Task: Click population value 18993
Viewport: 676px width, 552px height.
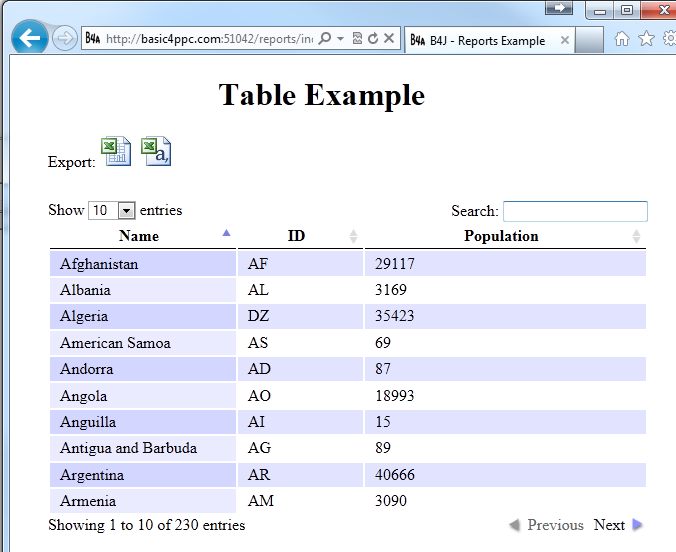Action: pos(394,395)
